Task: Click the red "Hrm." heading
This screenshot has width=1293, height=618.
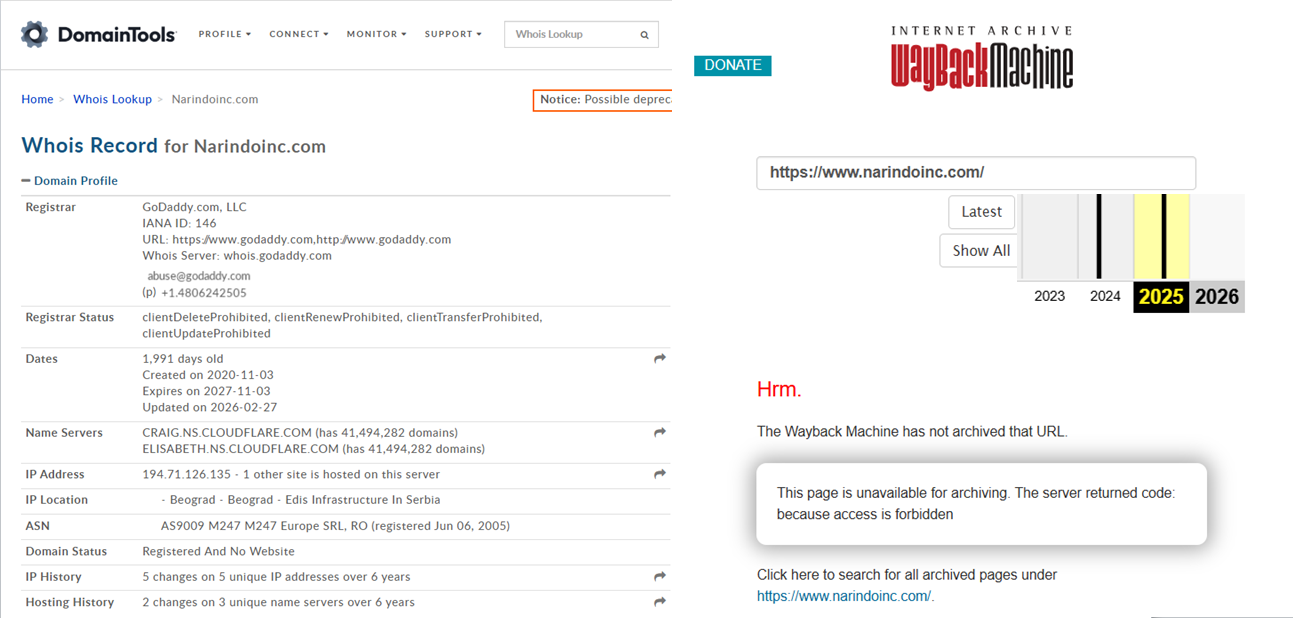Action: 779,390
